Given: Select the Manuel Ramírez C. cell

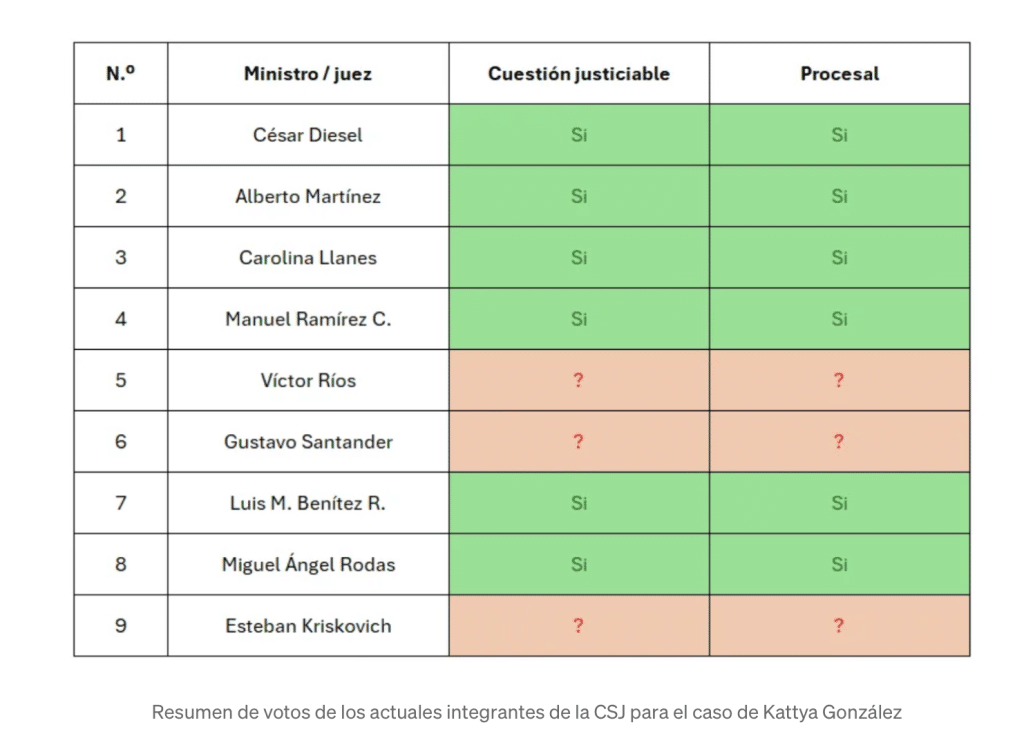Looking at the screenshot, I should pos(308,319).
